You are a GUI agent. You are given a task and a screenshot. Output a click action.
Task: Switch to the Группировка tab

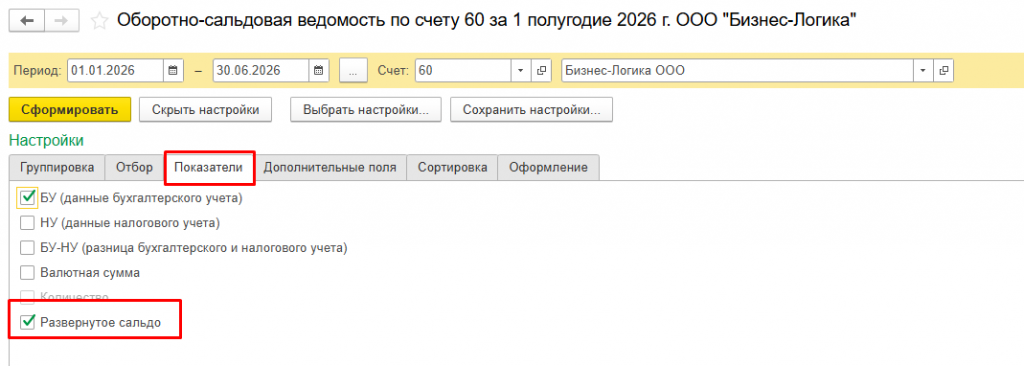(57, 167)
